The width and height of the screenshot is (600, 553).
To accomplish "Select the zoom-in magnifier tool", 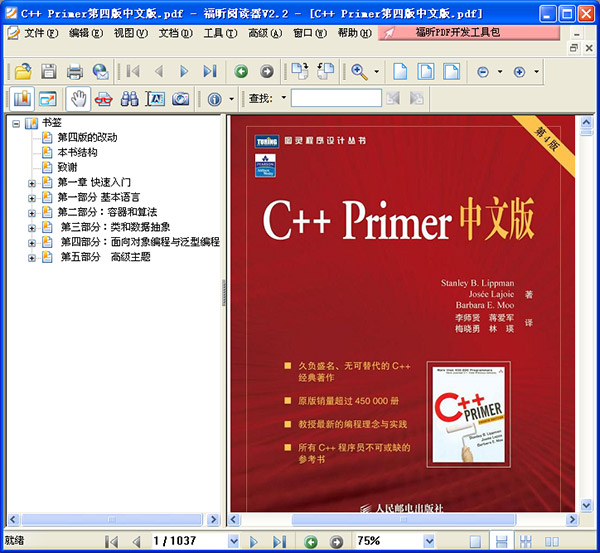I will click(x=359, y=72).
